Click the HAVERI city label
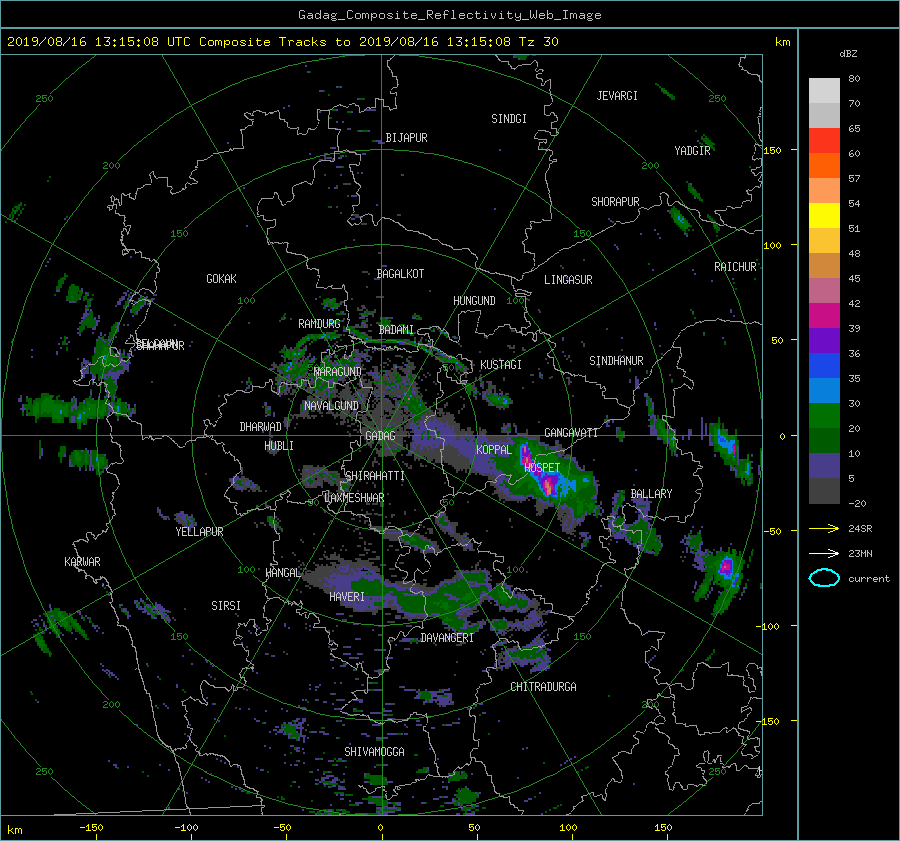This screenshot has height=841, width=900. pos(347,597)
